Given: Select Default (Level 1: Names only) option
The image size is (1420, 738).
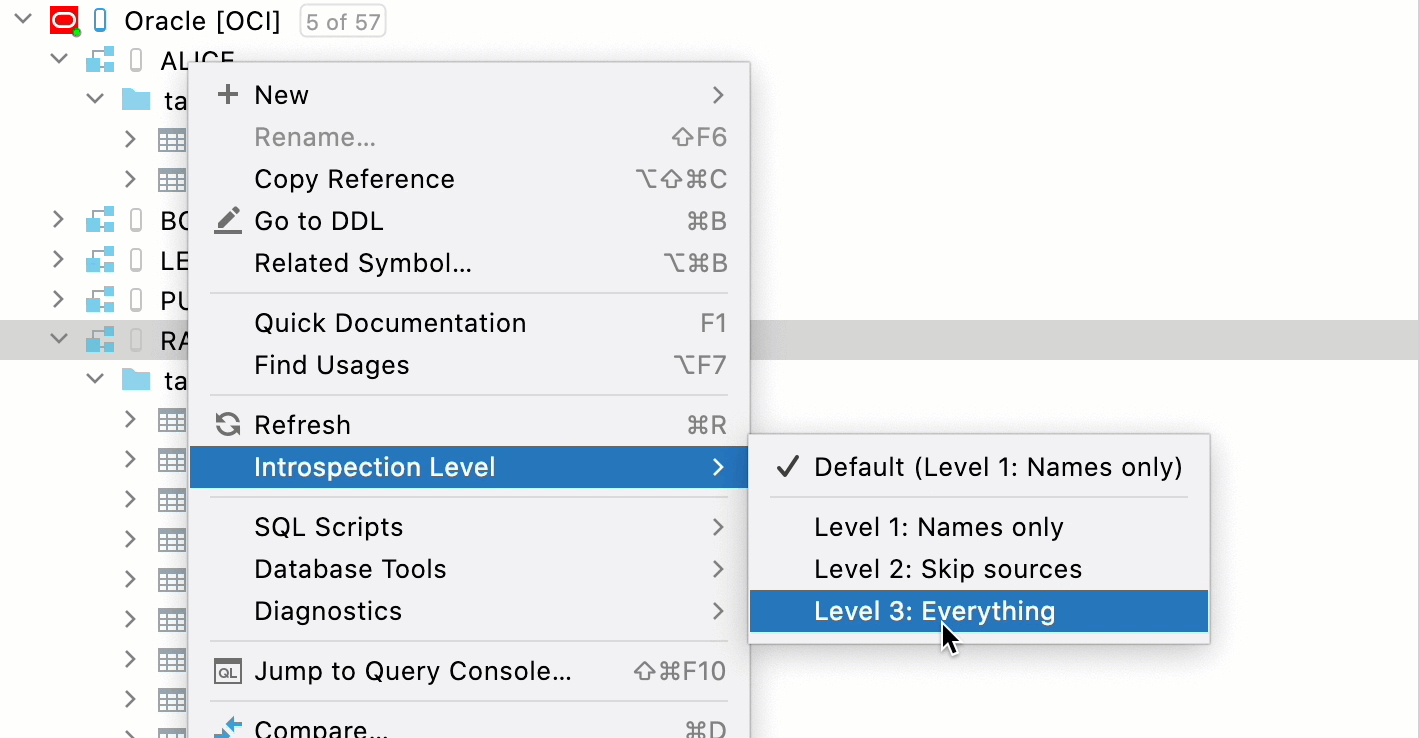Looking at the screenshot, I should click(x=997, y=467).
